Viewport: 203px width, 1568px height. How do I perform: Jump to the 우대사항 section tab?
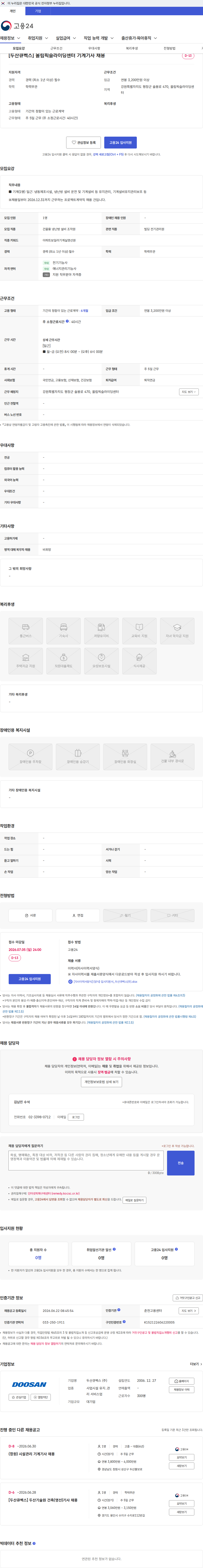tap(94, 48)
